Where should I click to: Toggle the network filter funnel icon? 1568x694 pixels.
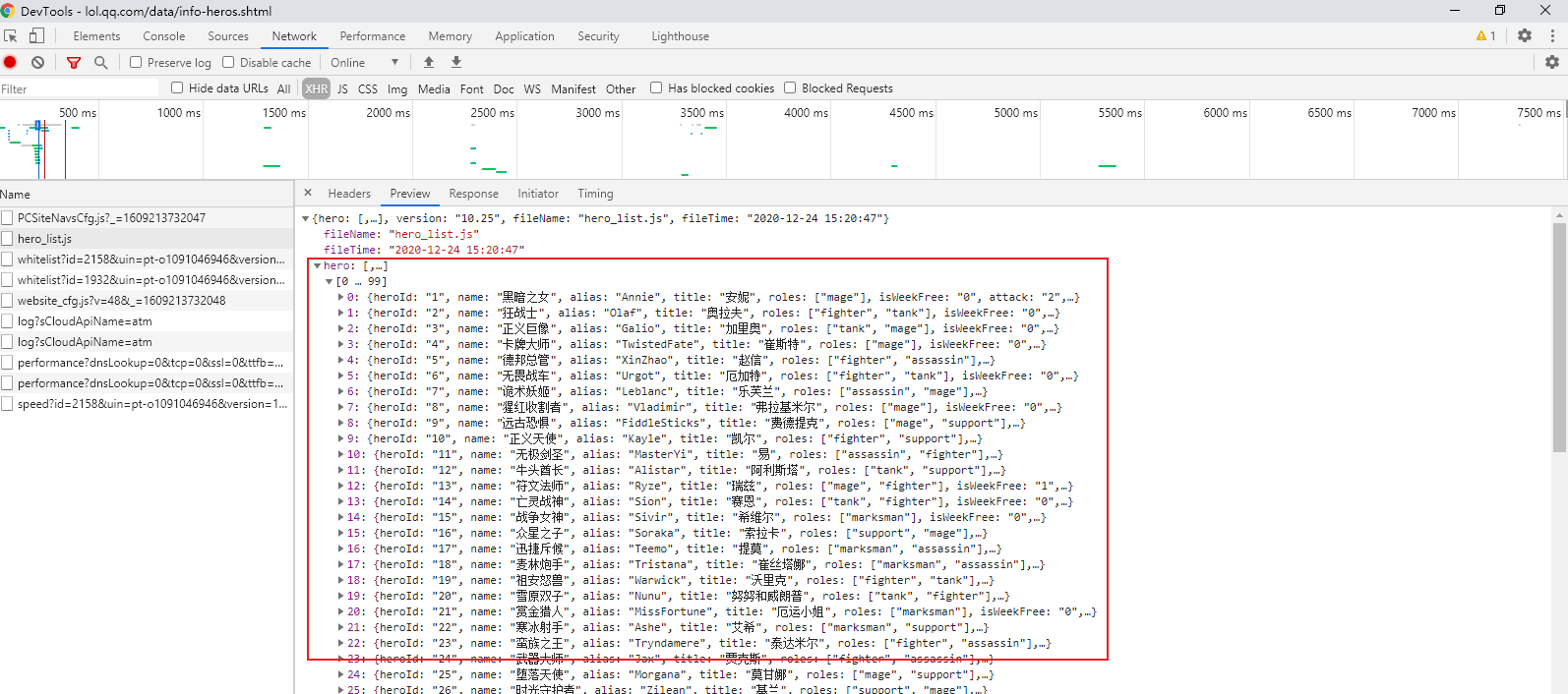[74, 62]
